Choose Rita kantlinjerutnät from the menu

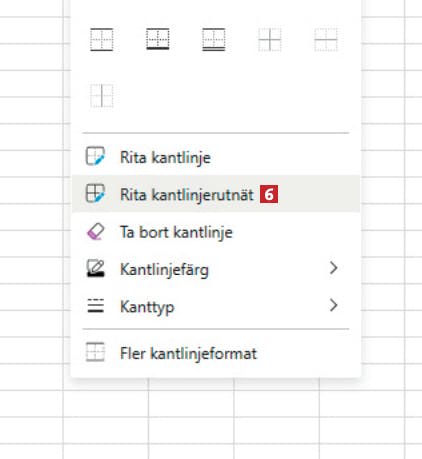216,194
